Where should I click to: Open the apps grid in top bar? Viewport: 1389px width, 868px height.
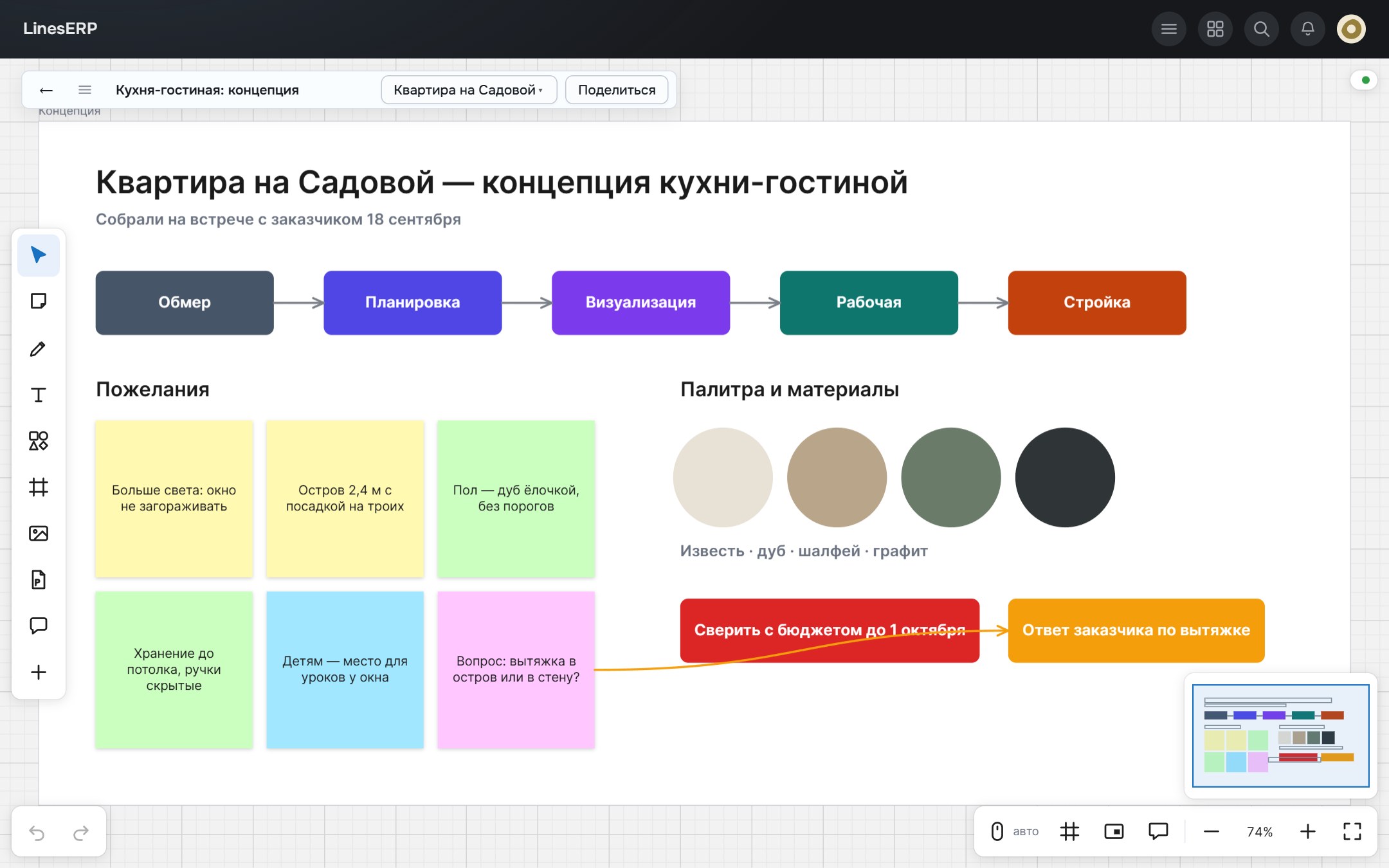click(1215, 29)
